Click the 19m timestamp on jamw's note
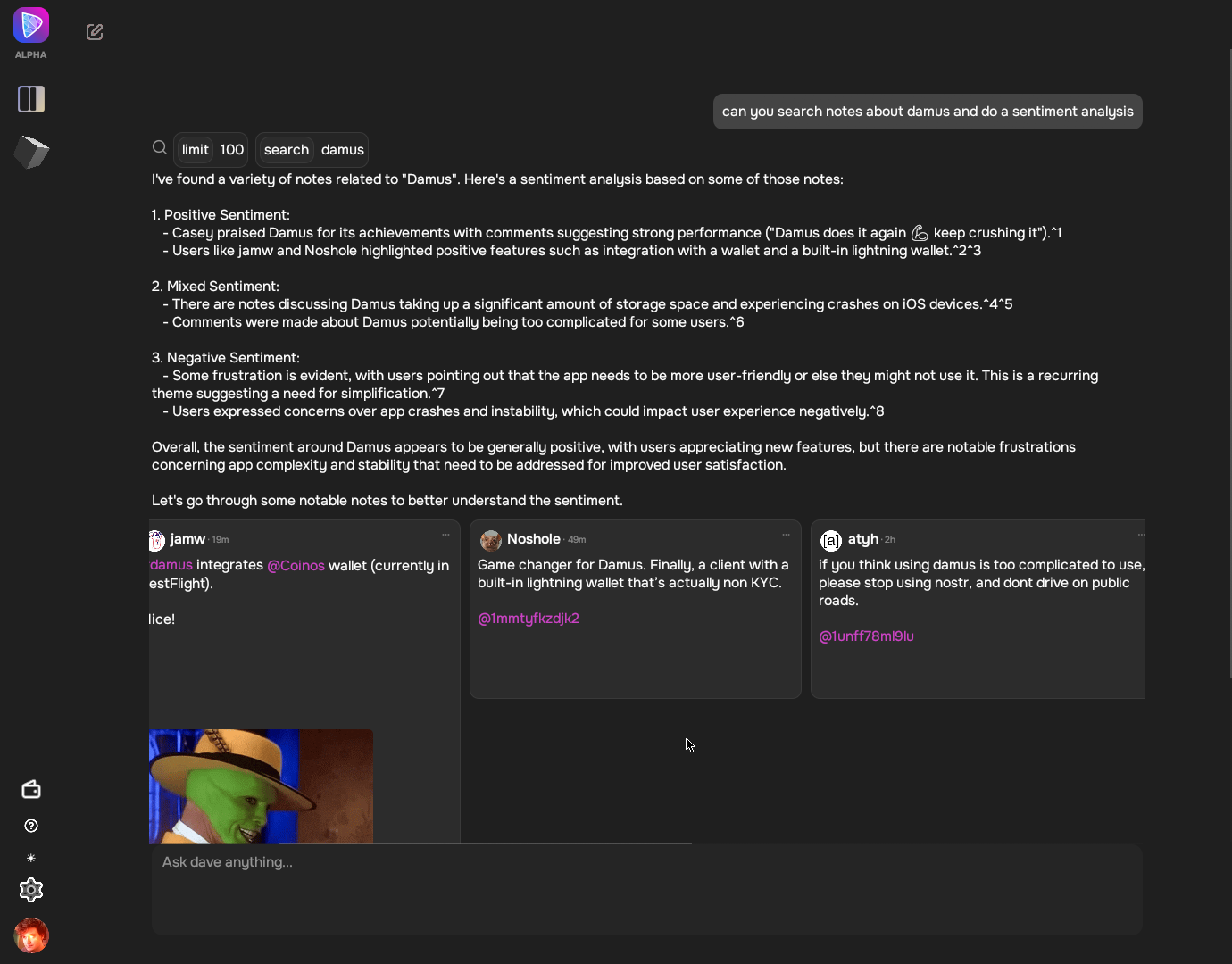The image size is (1232, 964). 221,540
